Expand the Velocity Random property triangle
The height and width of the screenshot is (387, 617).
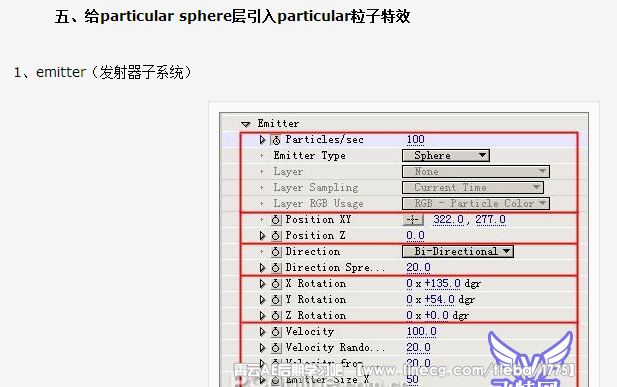coord(262,348)
